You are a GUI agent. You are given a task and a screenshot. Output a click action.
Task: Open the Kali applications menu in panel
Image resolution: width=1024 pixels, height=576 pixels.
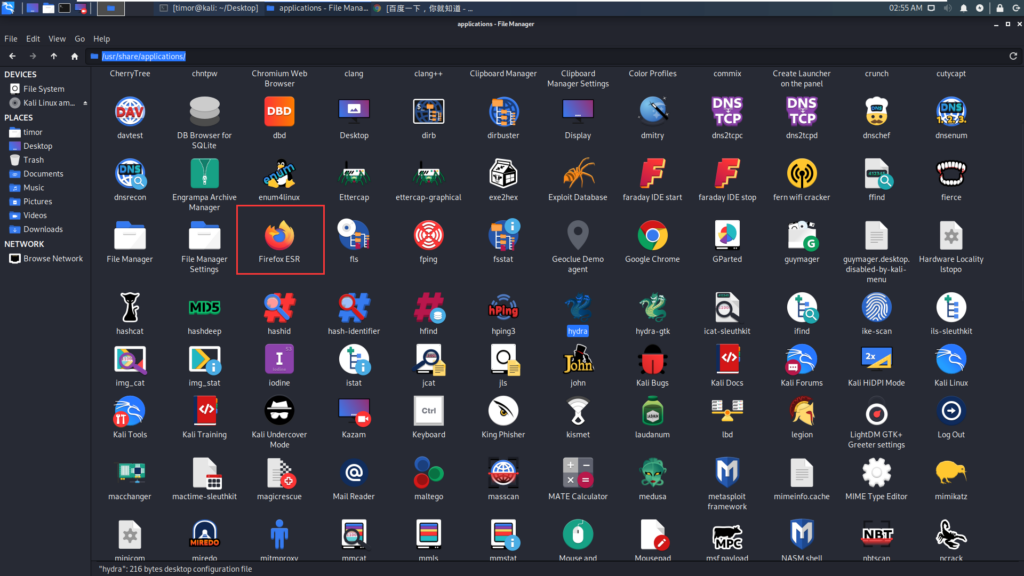[8, 8]
